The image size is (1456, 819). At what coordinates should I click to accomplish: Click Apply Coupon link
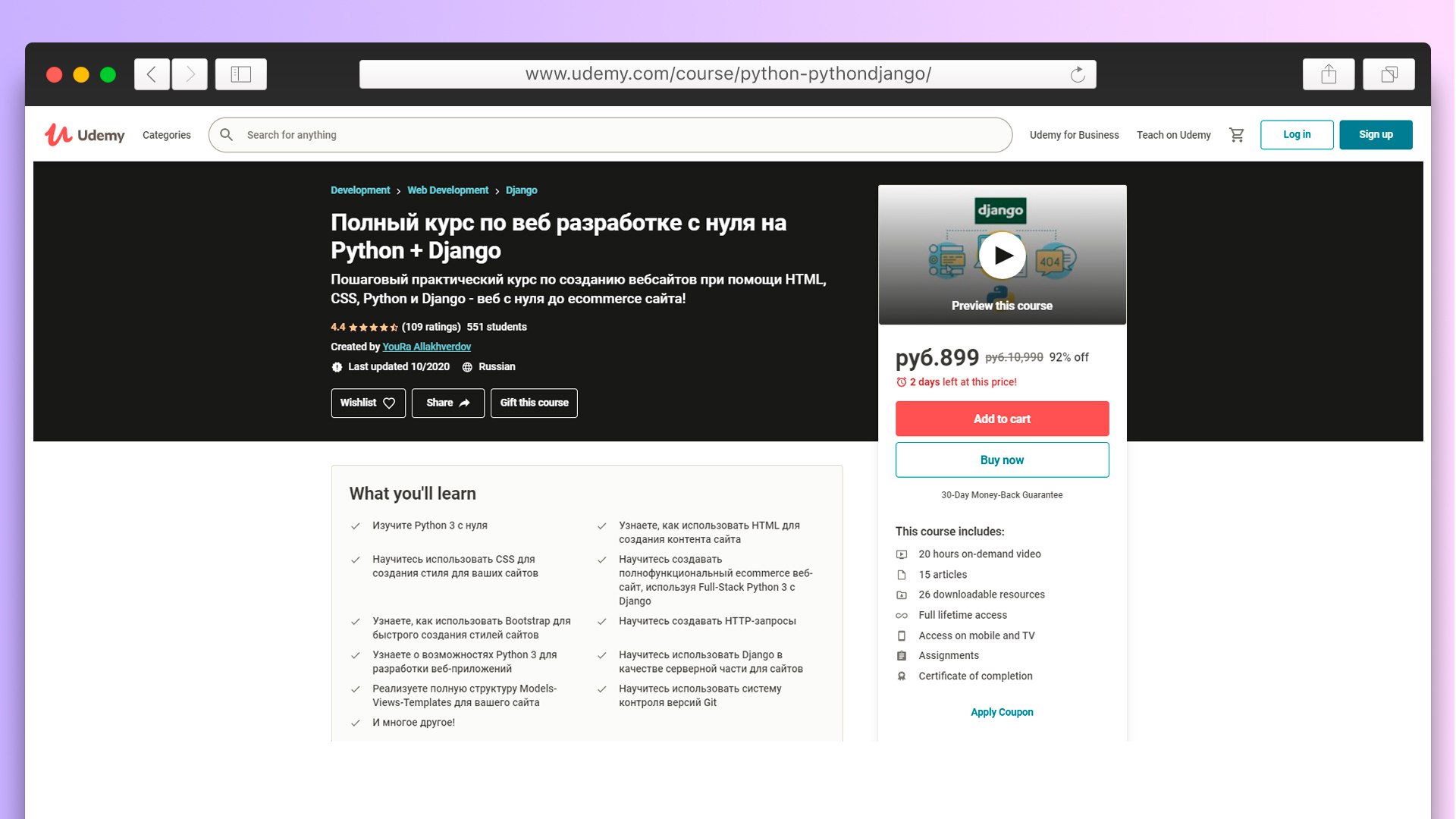[1003, 712]
